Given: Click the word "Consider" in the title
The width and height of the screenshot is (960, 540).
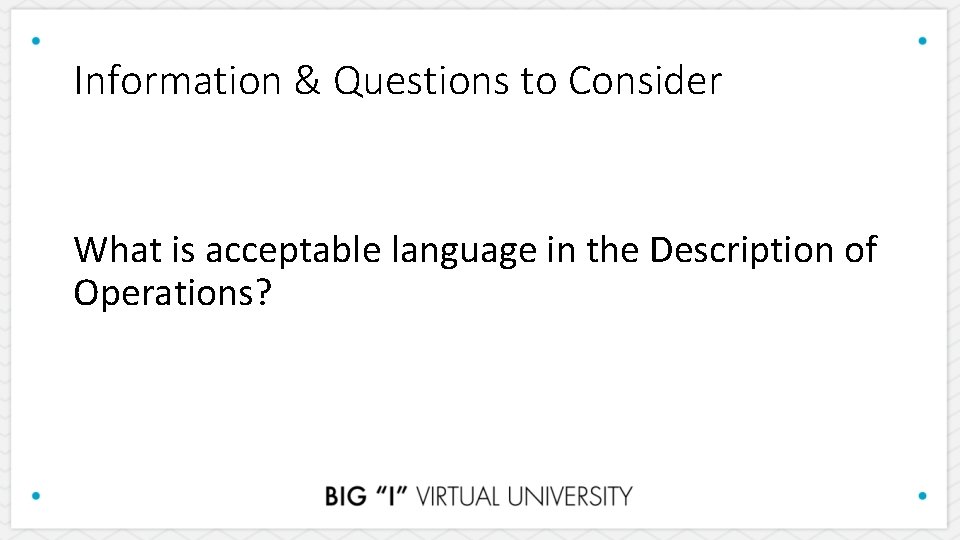Looking at the screenshot, I should pos(644,81).
